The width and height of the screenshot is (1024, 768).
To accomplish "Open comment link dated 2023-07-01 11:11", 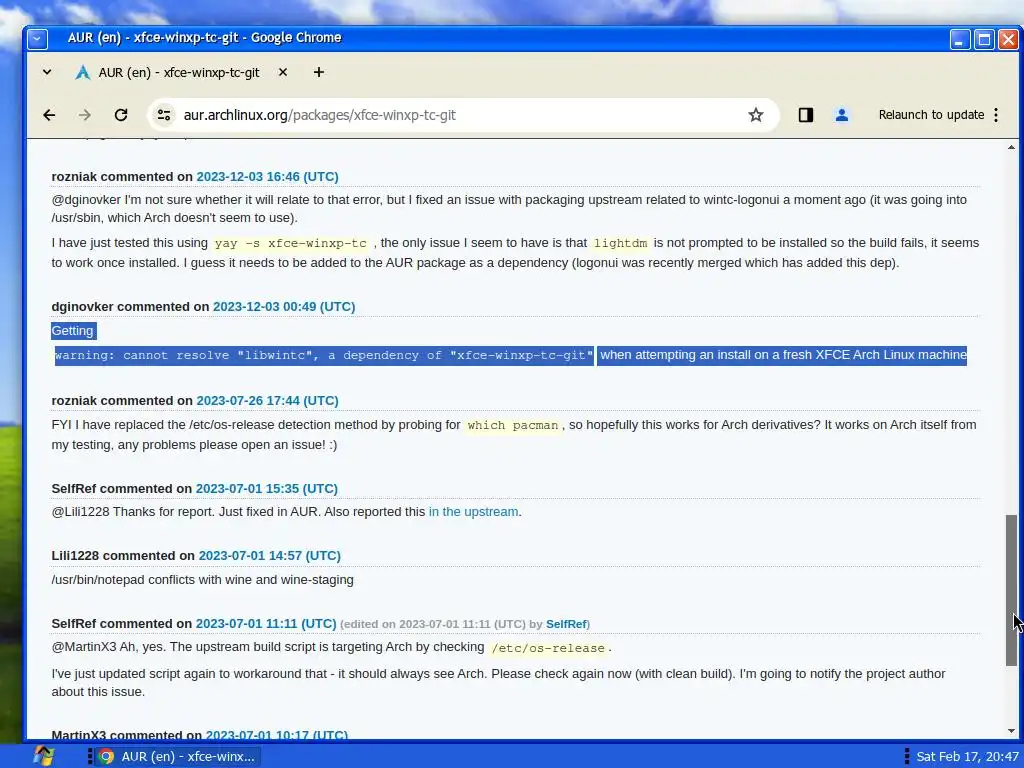I will pyautogui.click(x=266, y=624).
